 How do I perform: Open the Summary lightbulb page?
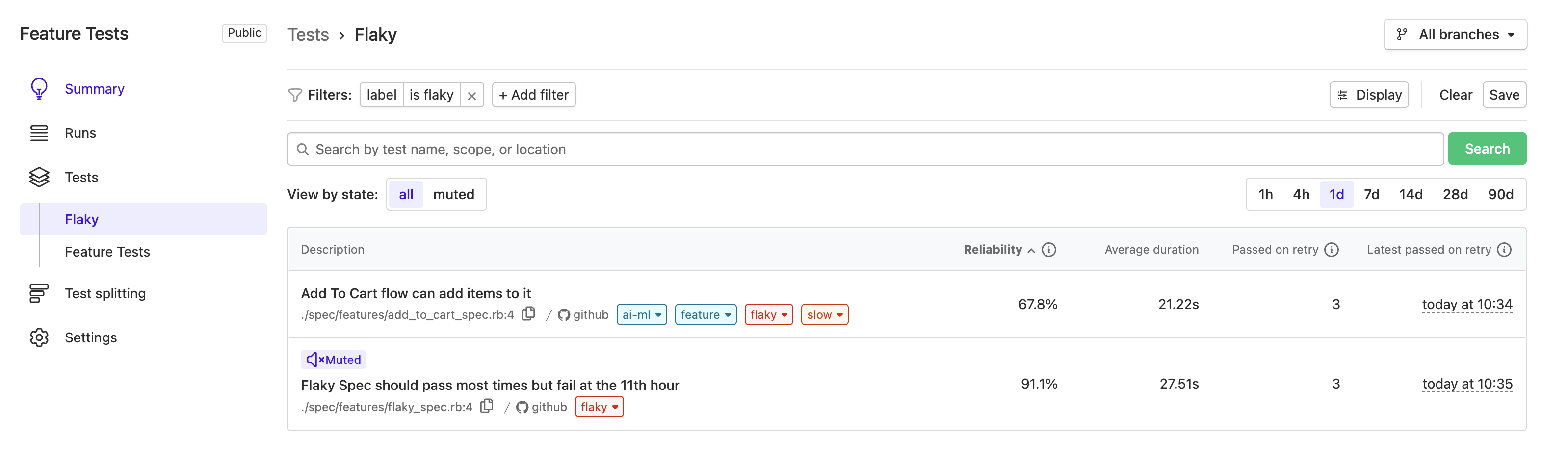94,88
